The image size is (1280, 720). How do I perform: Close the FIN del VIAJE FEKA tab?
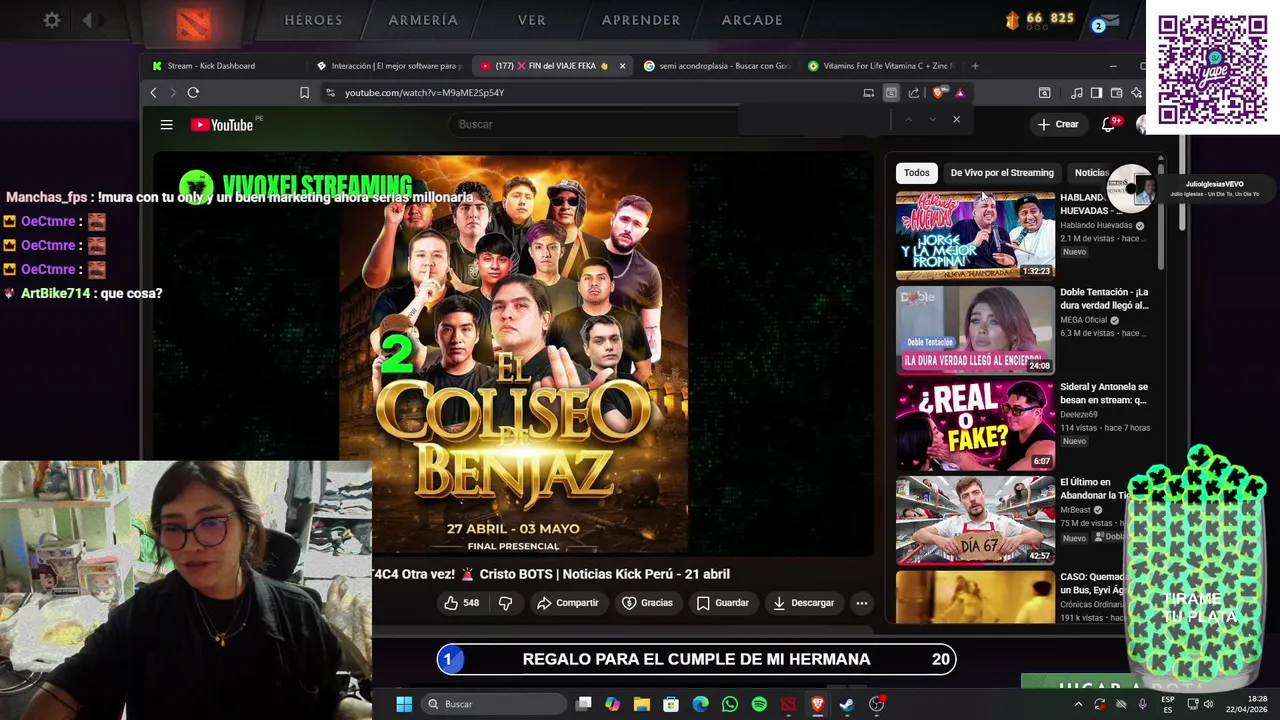(x=622, y=66)
